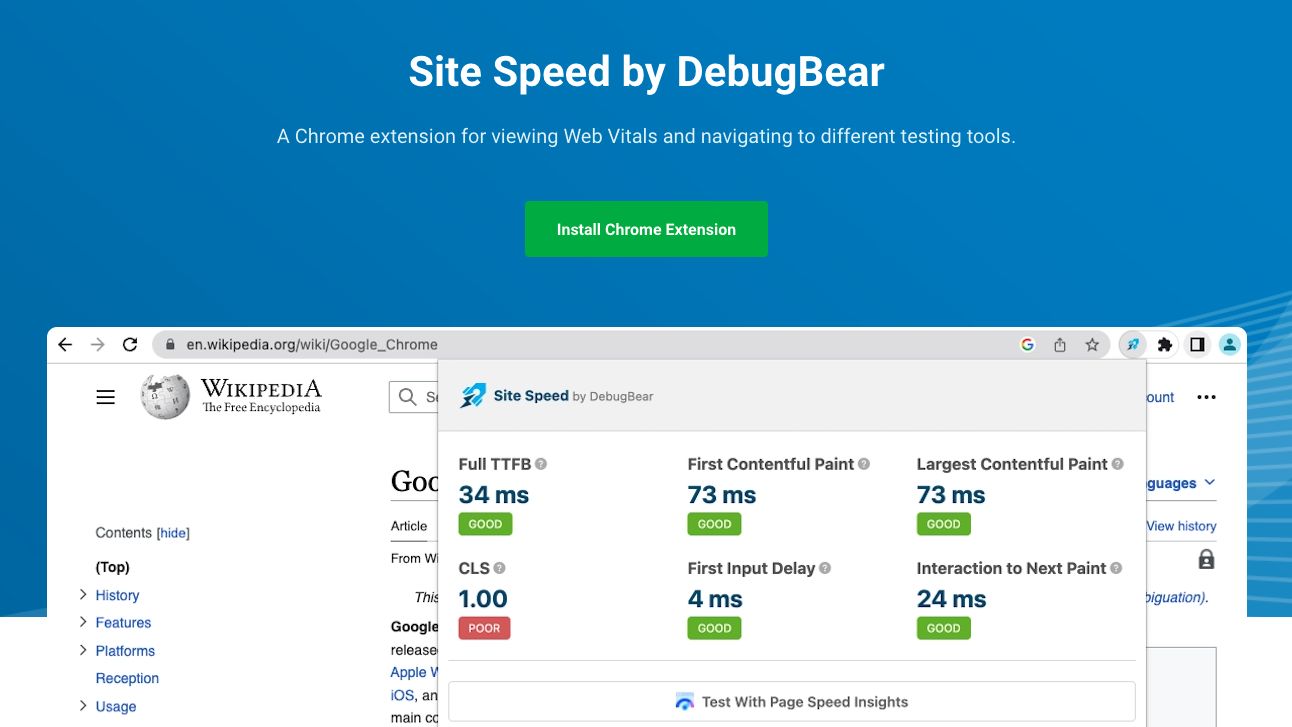Click the browser back arrow
This screenshot has width=1292, height=727.
pos(65,345)
